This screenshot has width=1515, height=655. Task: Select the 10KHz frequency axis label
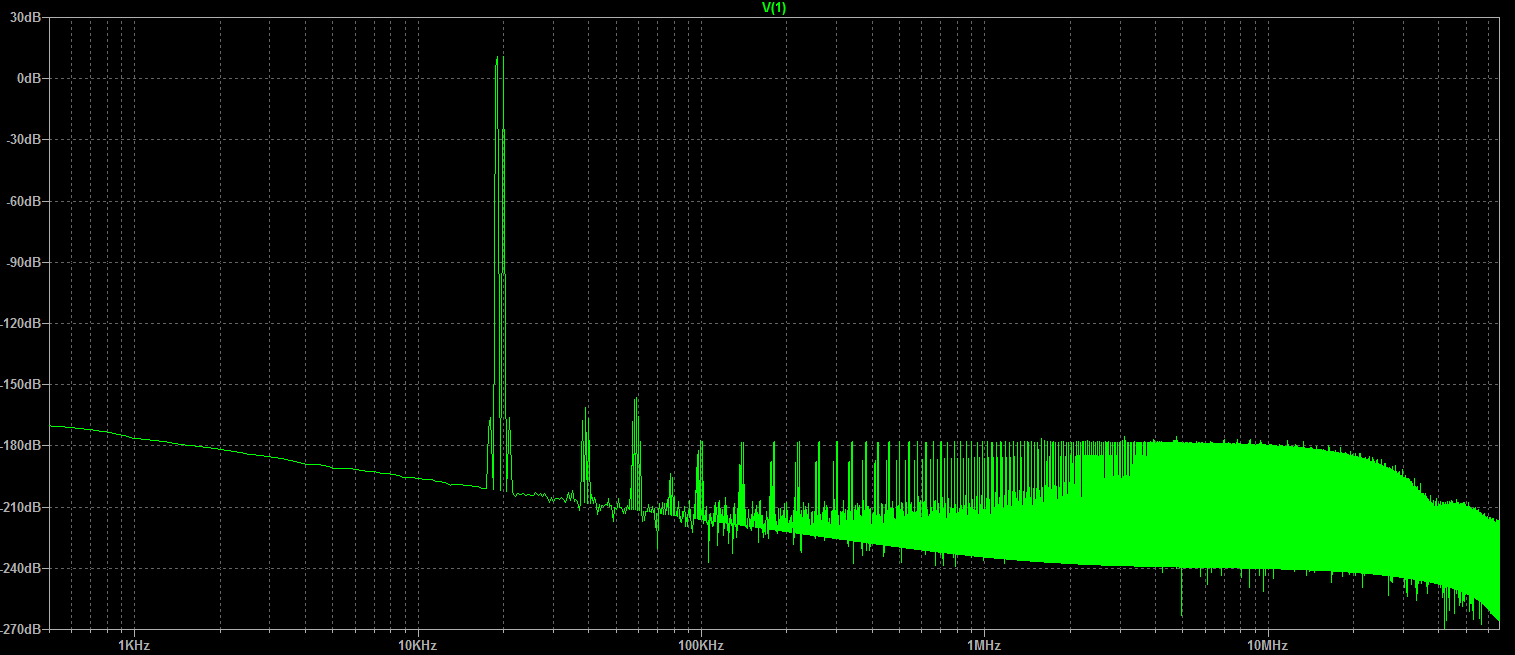[417, 644]
